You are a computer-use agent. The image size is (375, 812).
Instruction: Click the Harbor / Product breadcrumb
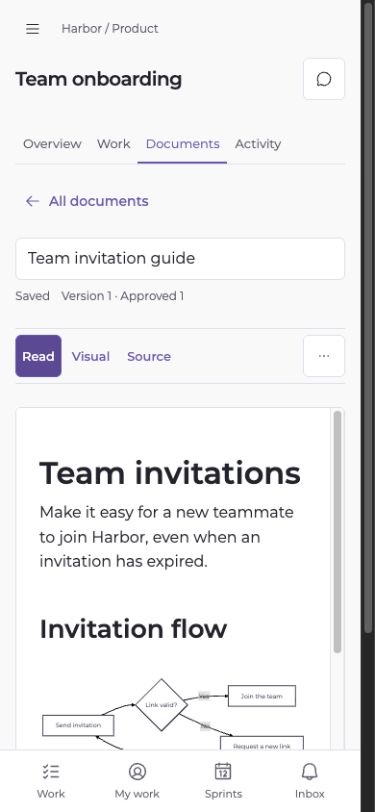coord(110,29)
